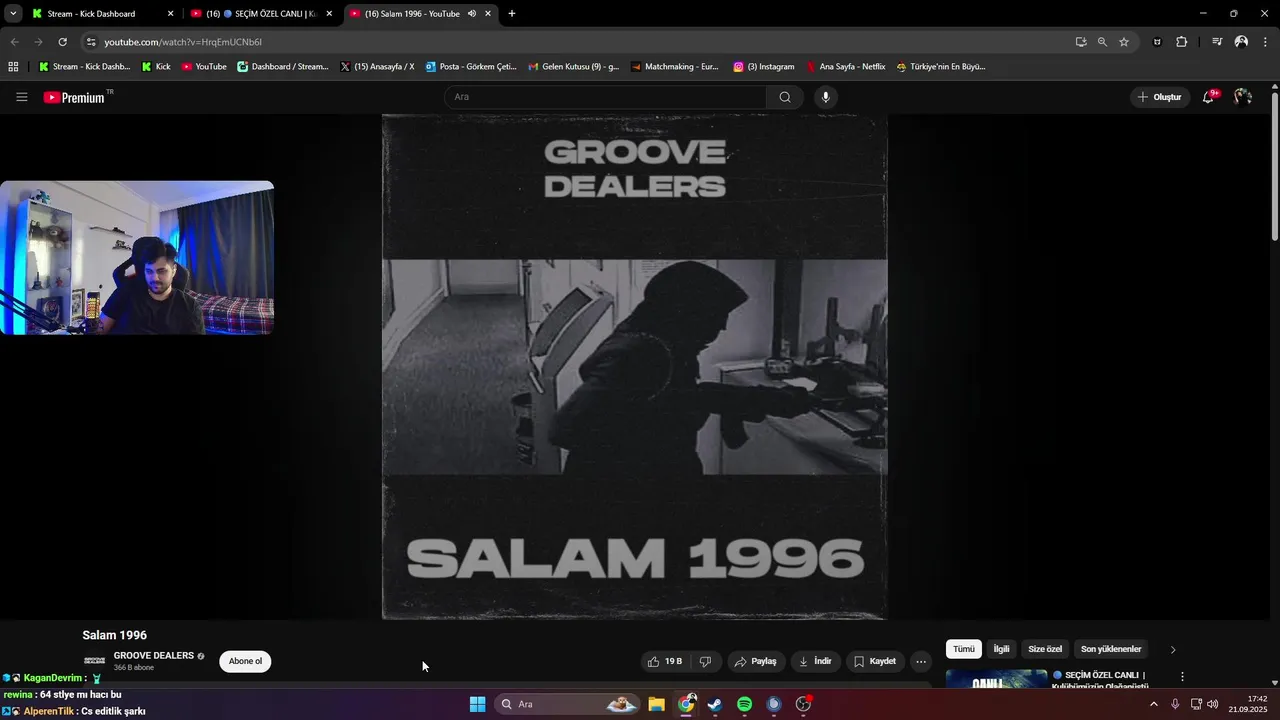The width and height of the screenshot is (1280, 720).
Task: Open Chrome zoom magnifier in address bar
Action: coord(1102,42)
